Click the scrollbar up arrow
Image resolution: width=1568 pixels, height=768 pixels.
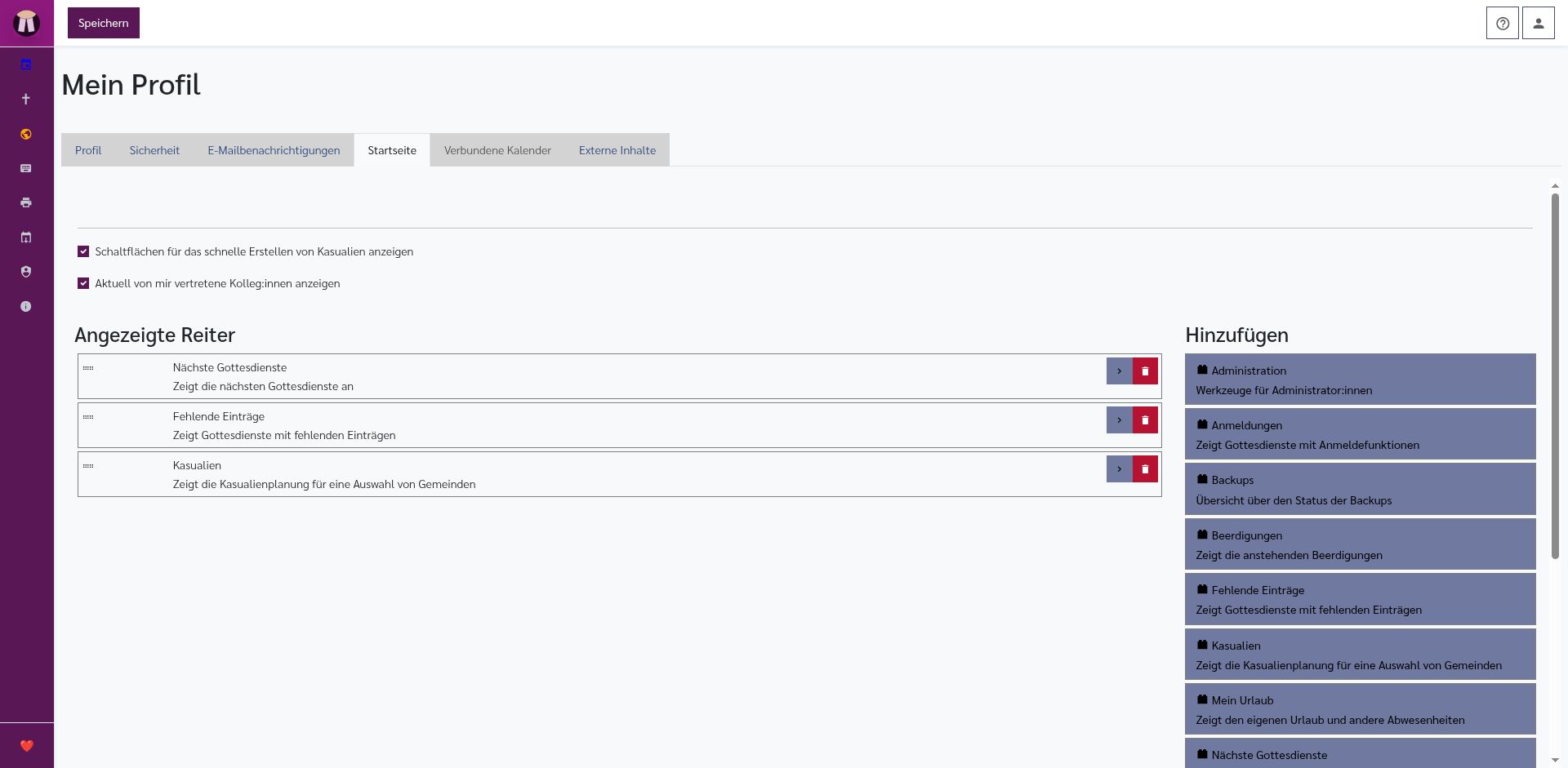[x=1555, y=186]
